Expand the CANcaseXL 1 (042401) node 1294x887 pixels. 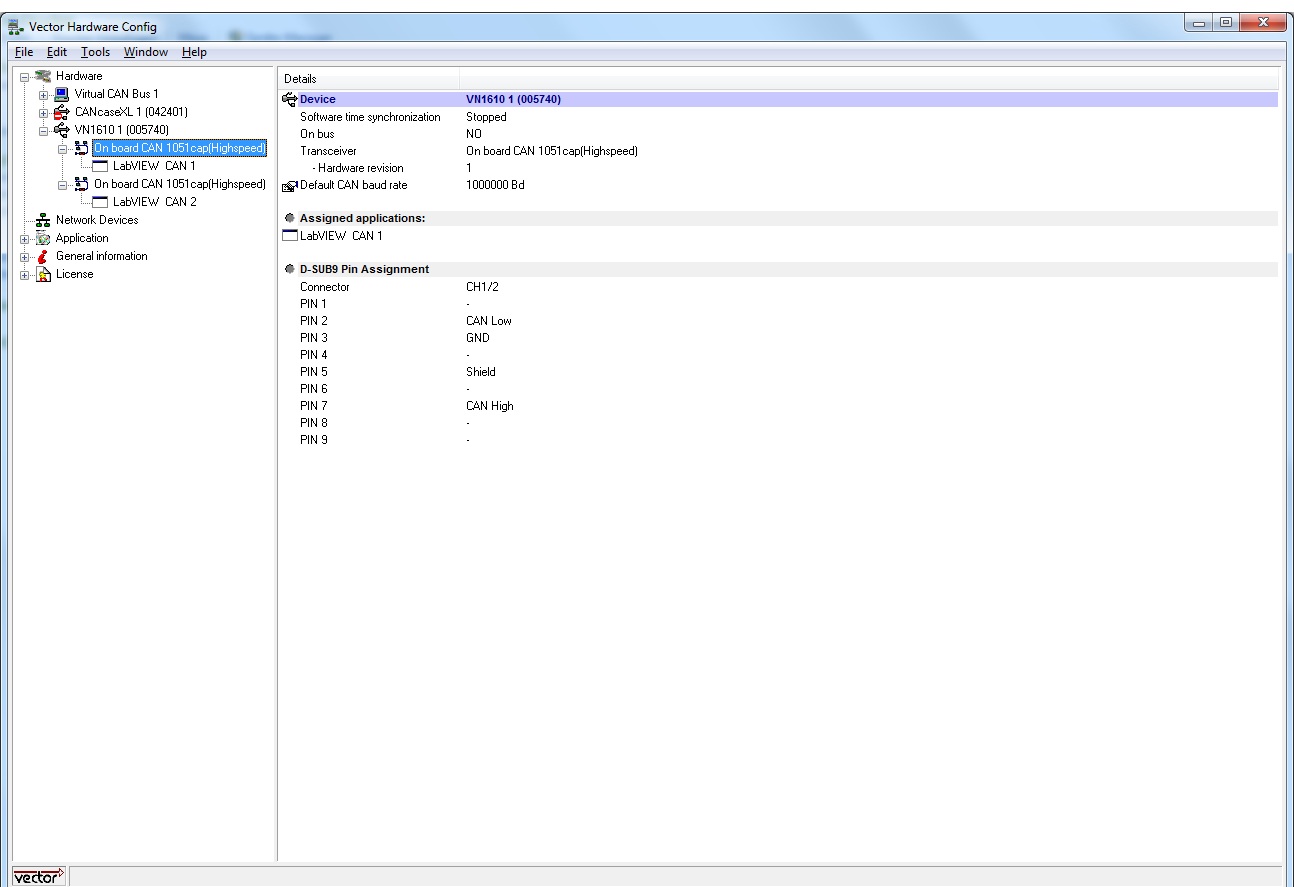point(44,112)
